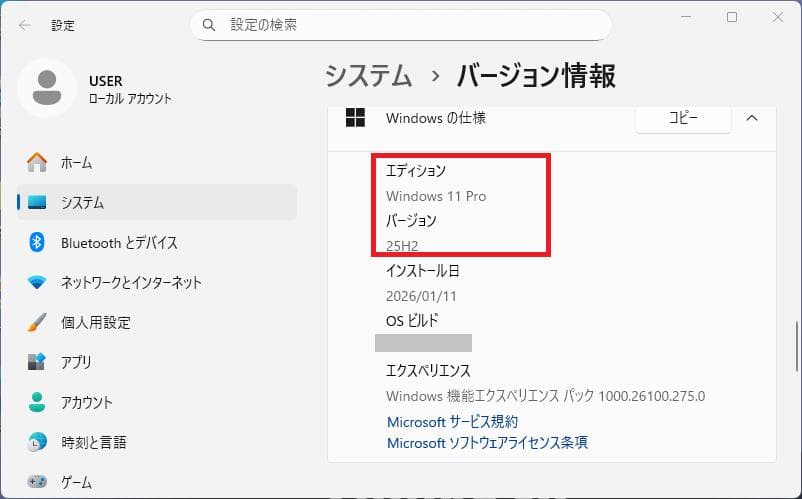
Task: Click the ゲーム controller icon
Action: click(37, 482)
